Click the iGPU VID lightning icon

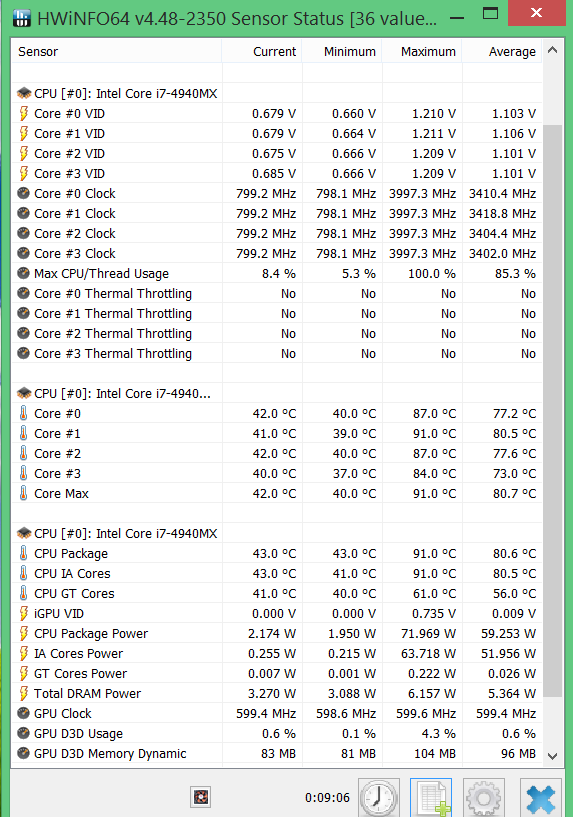pos(23,613)
